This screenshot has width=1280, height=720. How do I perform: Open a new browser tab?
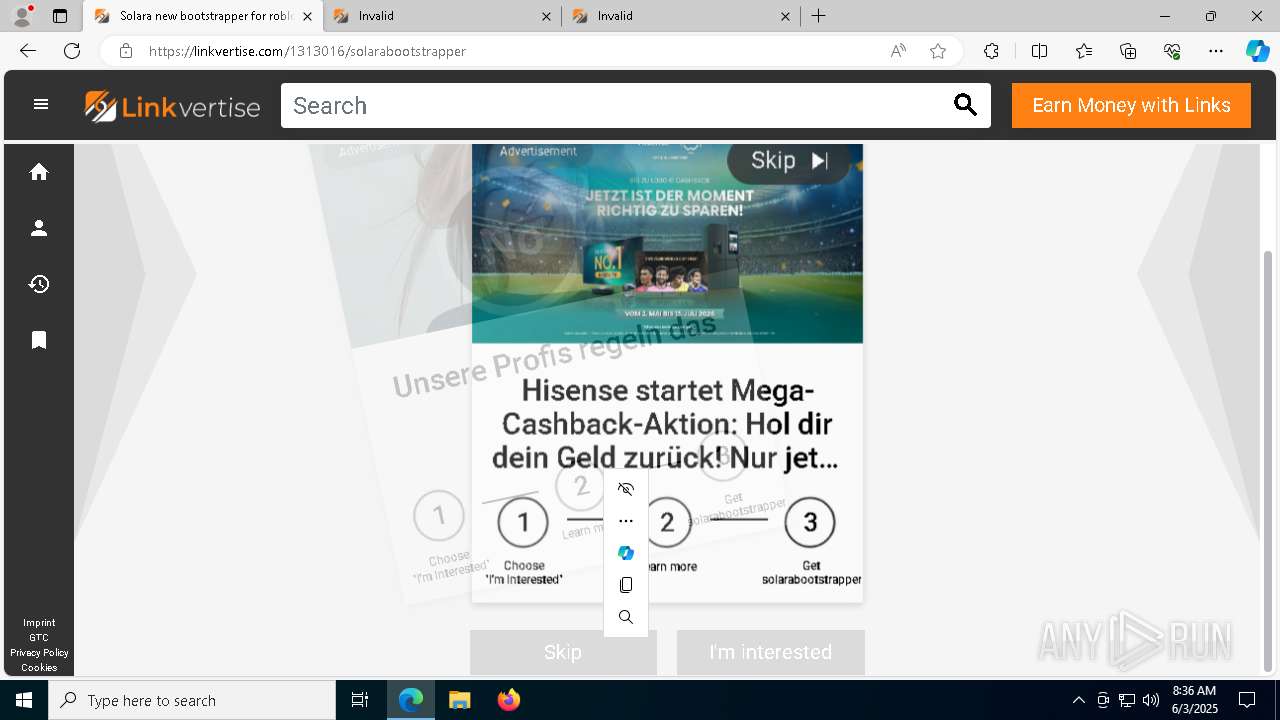point(819,16)
